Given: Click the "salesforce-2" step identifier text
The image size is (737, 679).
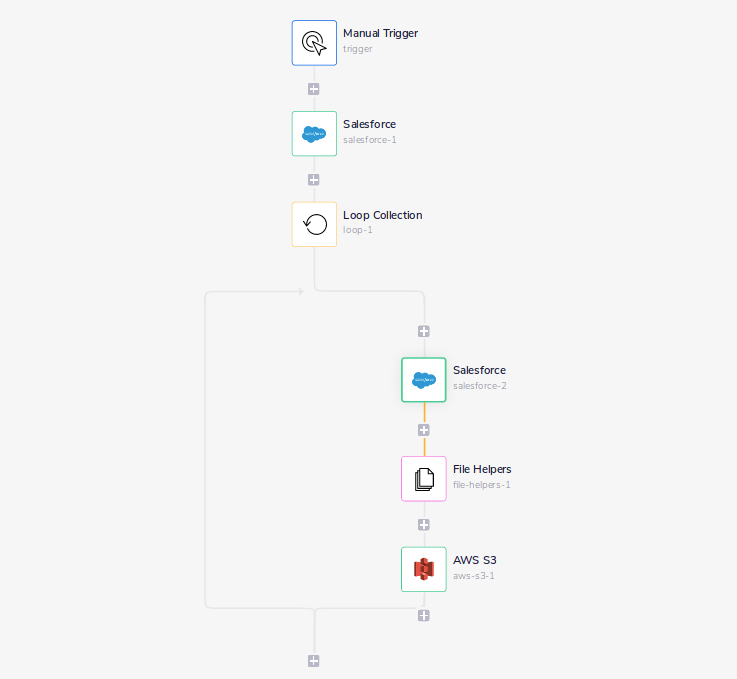Looking at the screenshot, I should coord(479,386).
